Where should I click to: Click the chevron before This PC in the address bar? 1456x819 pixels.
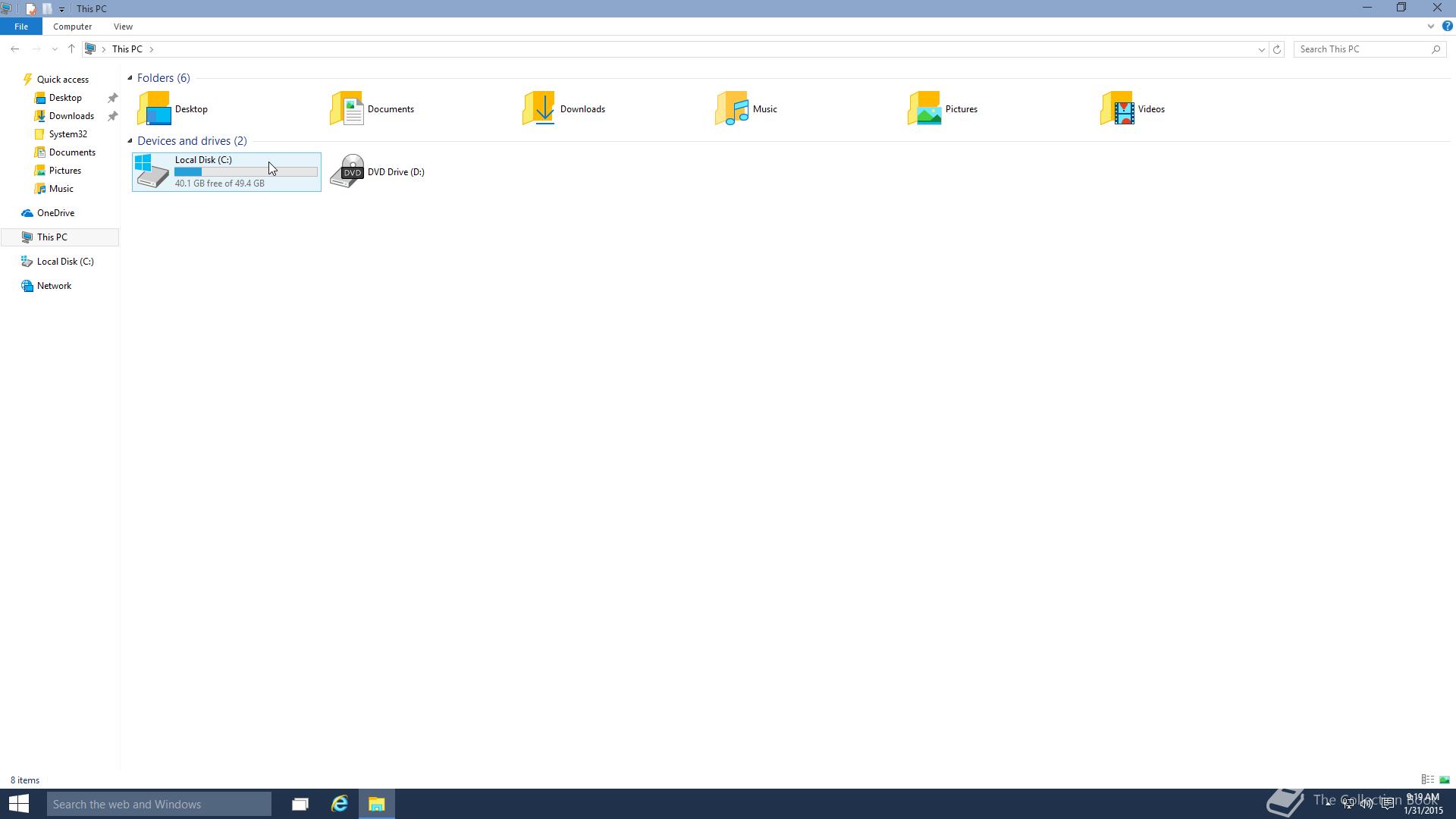click(x=104, y=49)
